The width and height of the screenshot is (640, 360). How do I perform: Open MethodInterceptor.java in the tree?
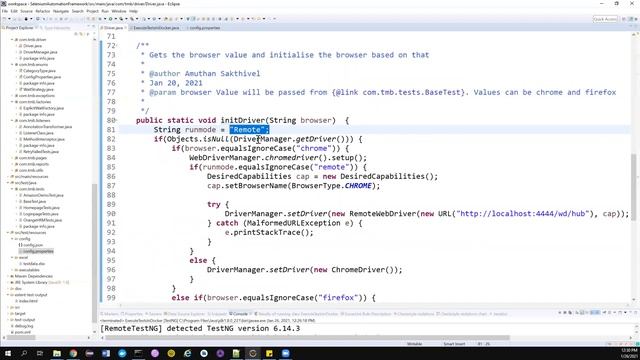point(44,139)
